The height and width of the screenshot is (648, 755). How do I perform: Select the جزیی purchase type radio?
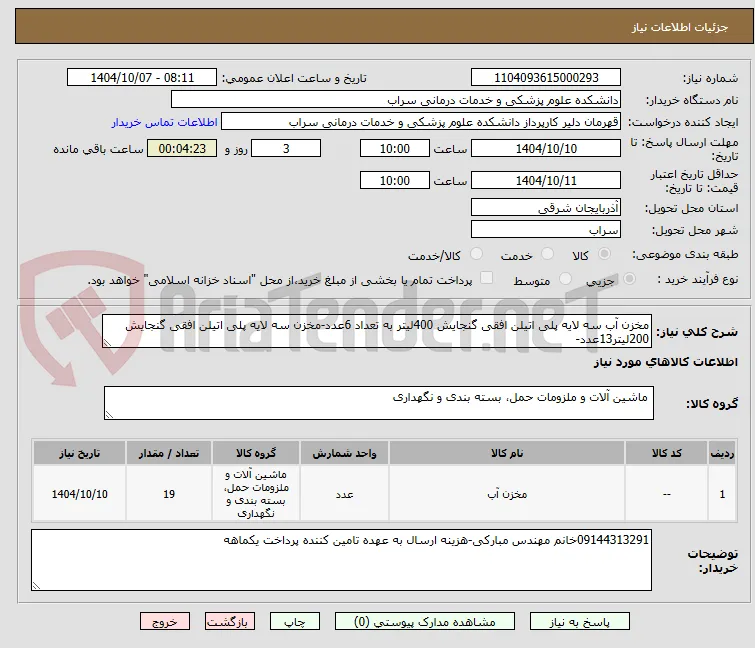pyautogui.click(x=629, y=279)
